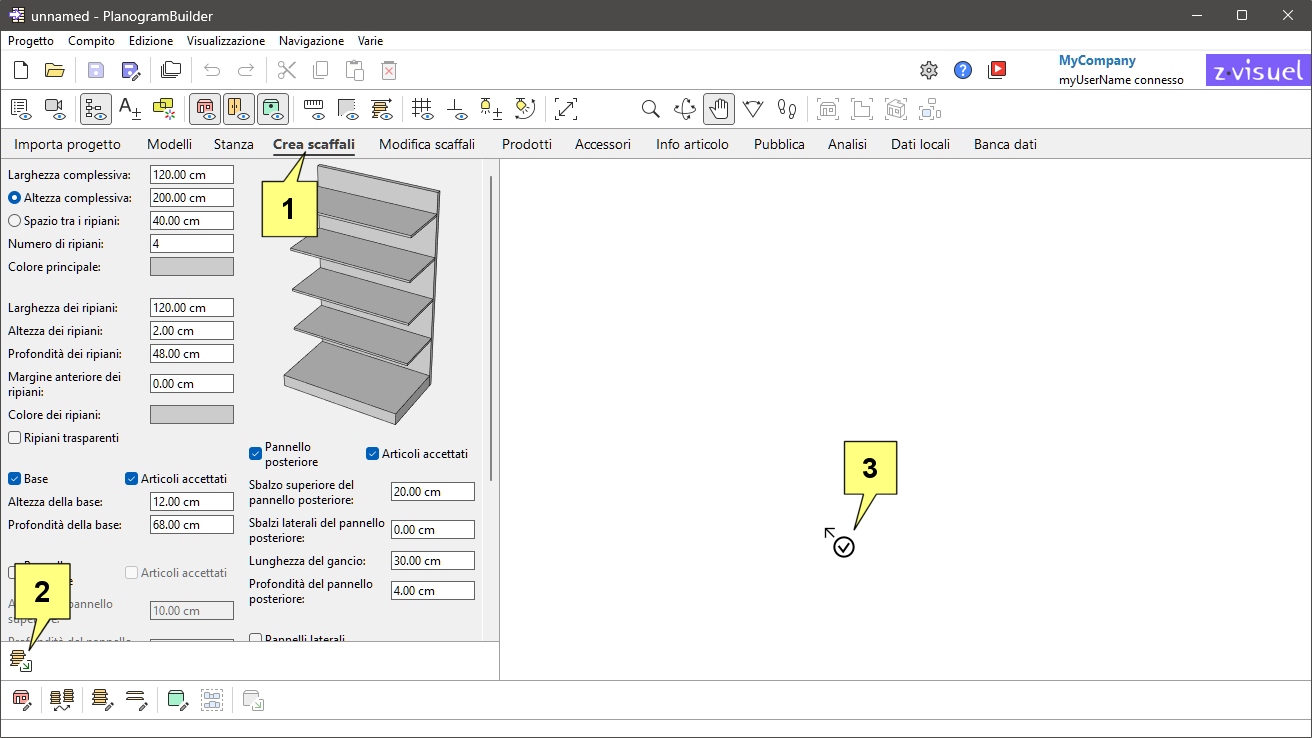
Task: Select the inverted triangle view tool
Action: 753,109
